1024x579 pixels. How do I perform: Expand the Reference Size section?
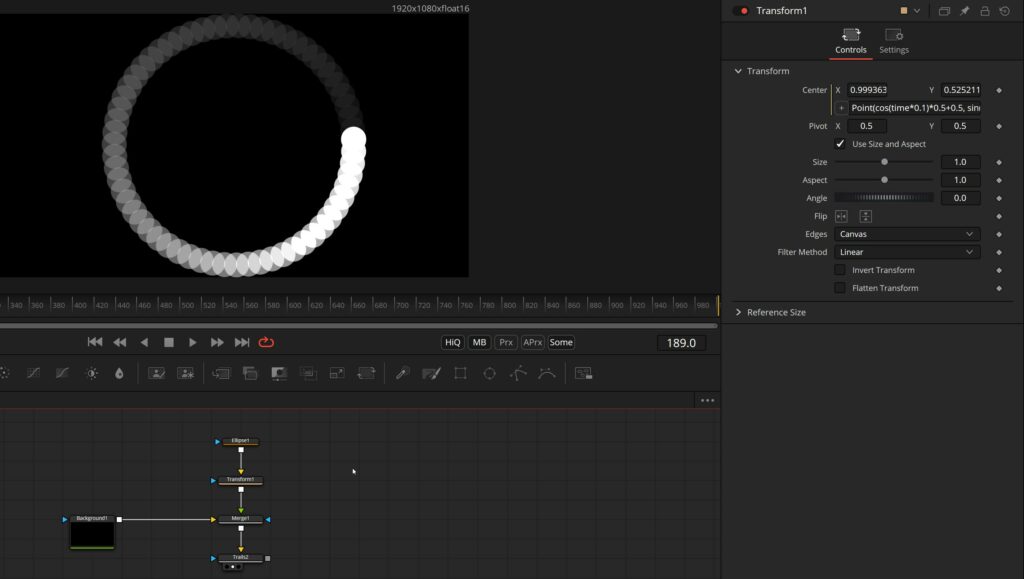coord(771,313)
